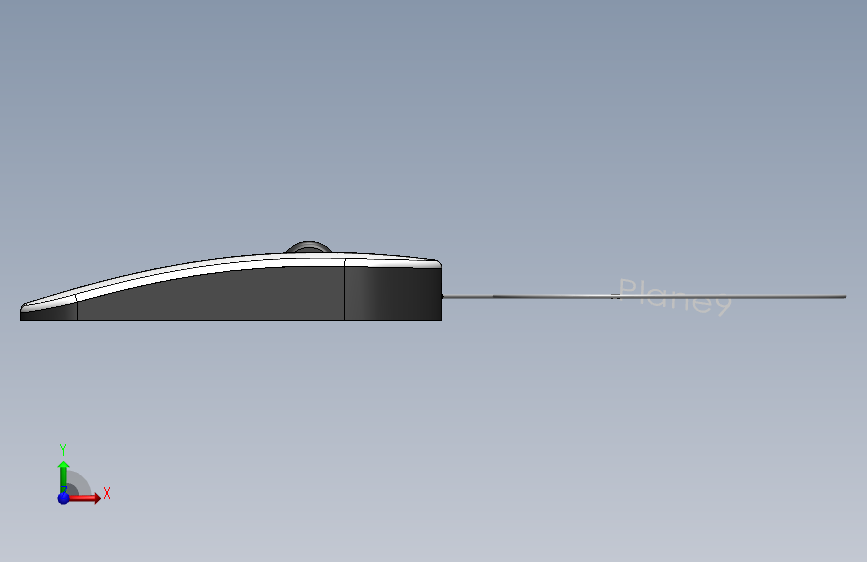867x562 pixels.
Task: Select the Plane9 label
Action: [x=675, y=297]
